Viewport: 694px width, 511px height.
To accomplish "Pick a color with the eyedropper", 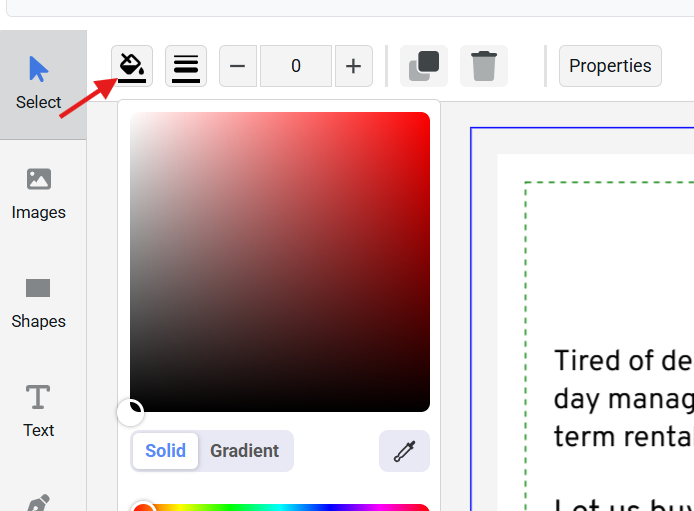I will [x=404, y=451].
